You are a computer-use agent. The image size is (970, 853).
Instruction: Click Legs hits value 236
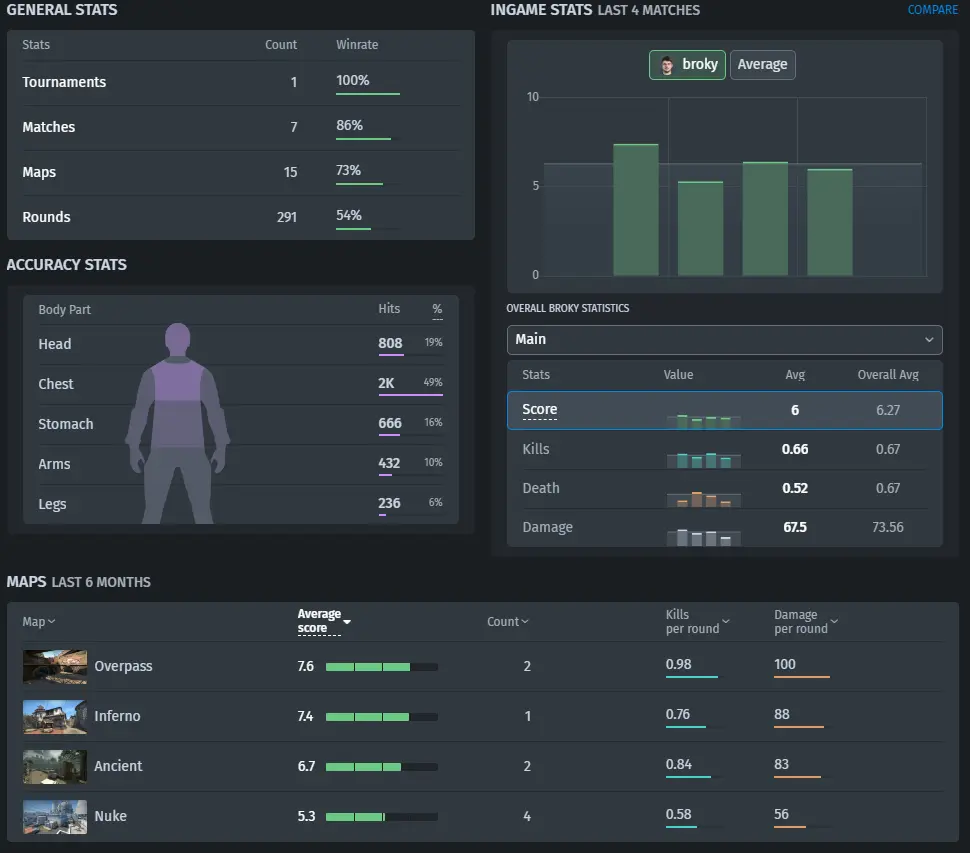tap(389, 504)
